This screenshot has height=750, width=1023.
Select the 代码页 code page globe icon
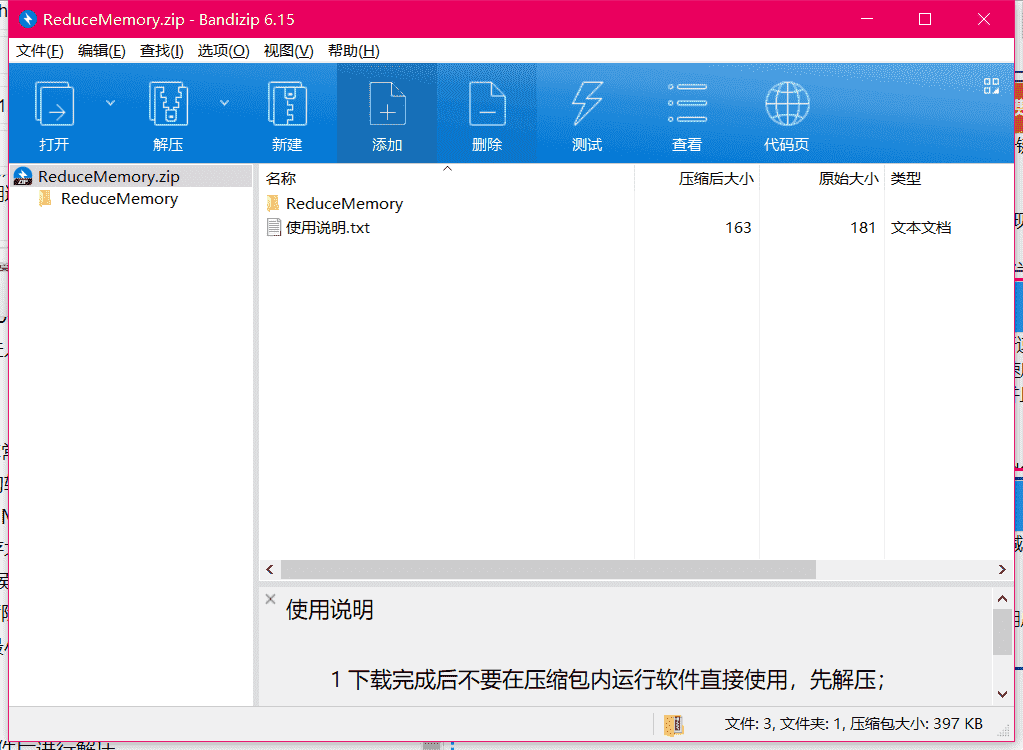coord(787,104)
